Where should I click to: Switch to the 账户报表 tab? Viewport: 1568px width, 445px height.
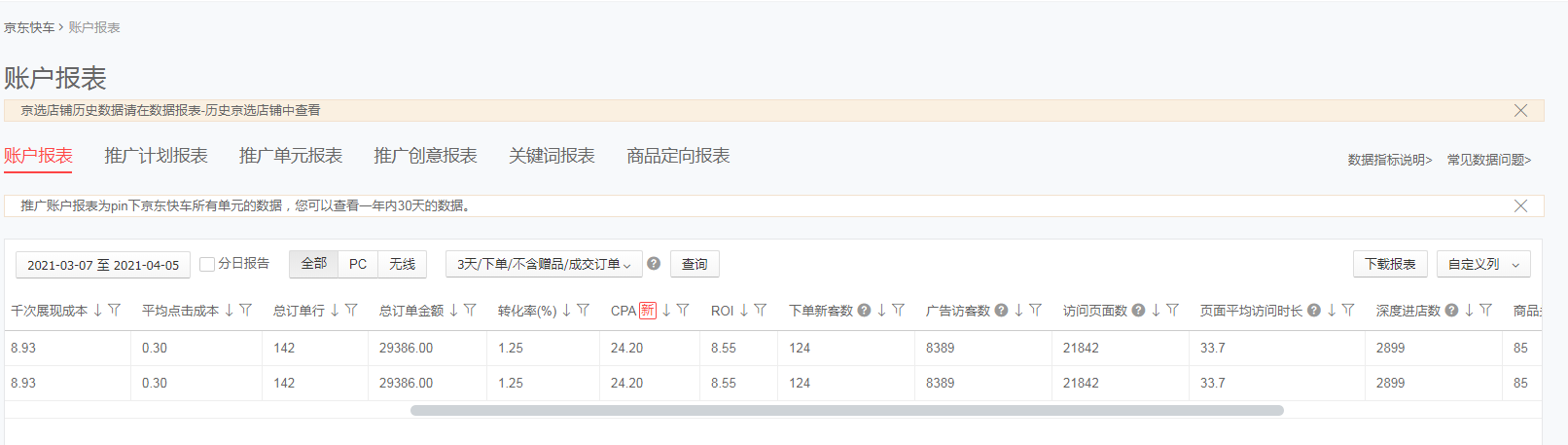pyautogui.click(x=38, y=156)
